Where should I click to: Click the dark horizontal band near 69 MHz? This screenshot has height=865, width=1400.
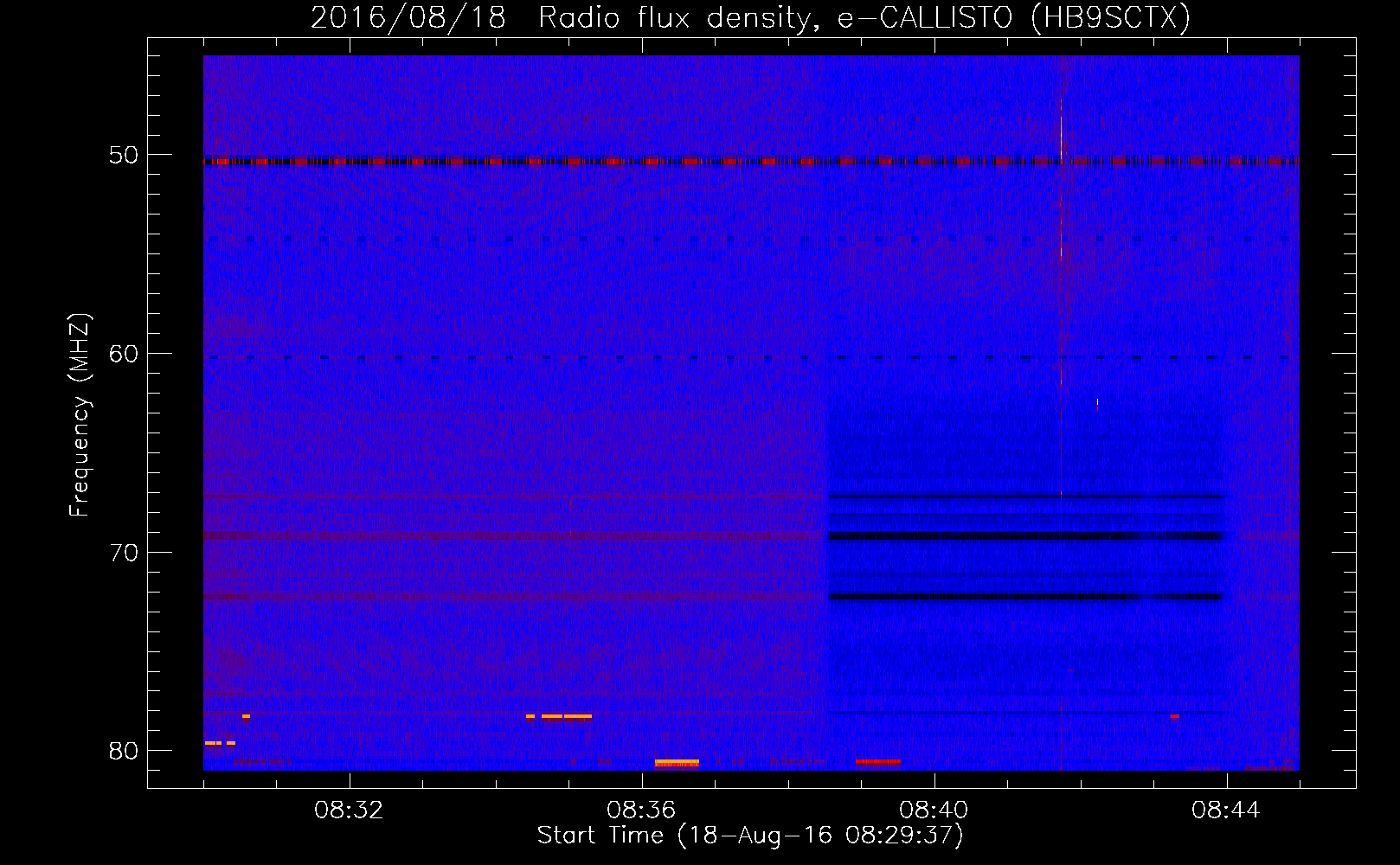pyautogui.click(x=1026, y=535)
